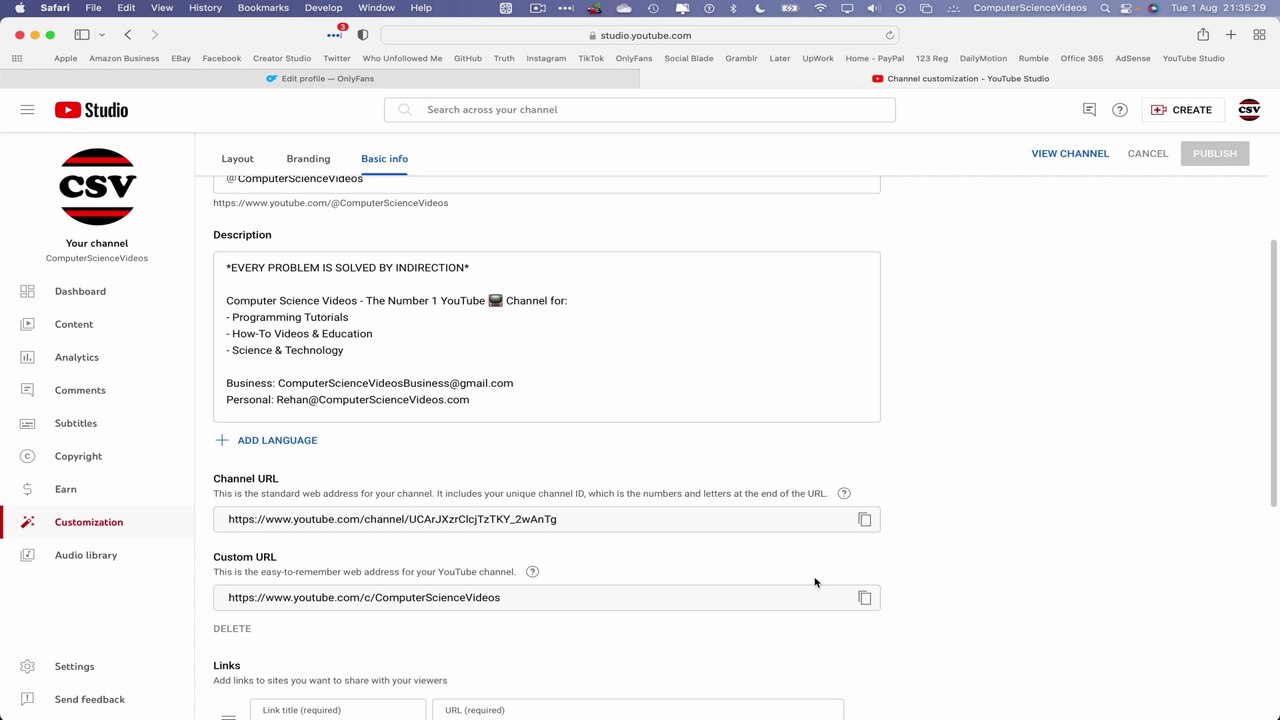Screen dimensions: 1280x720
Task: Open the Earn monetization page
Action: coord(97,489)
